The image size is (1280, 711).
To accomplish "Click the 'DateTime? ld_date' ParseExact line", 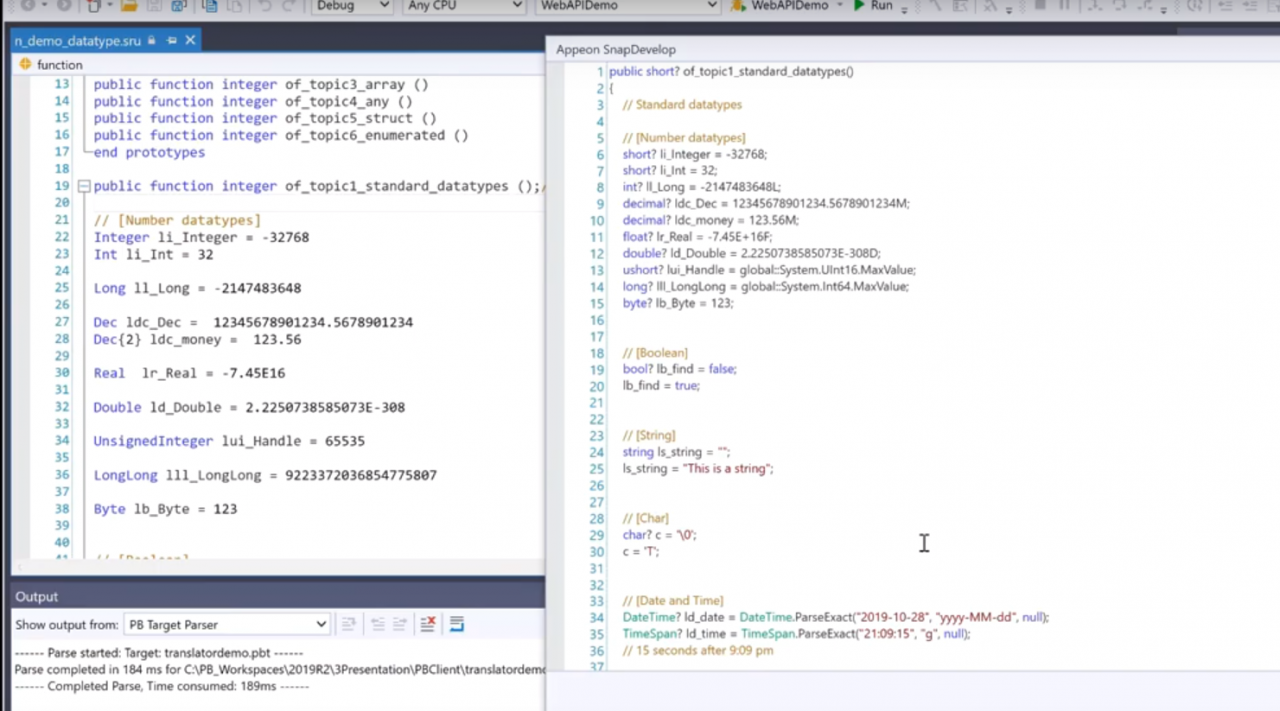I will pyautogui.click(x=836, y=617).
